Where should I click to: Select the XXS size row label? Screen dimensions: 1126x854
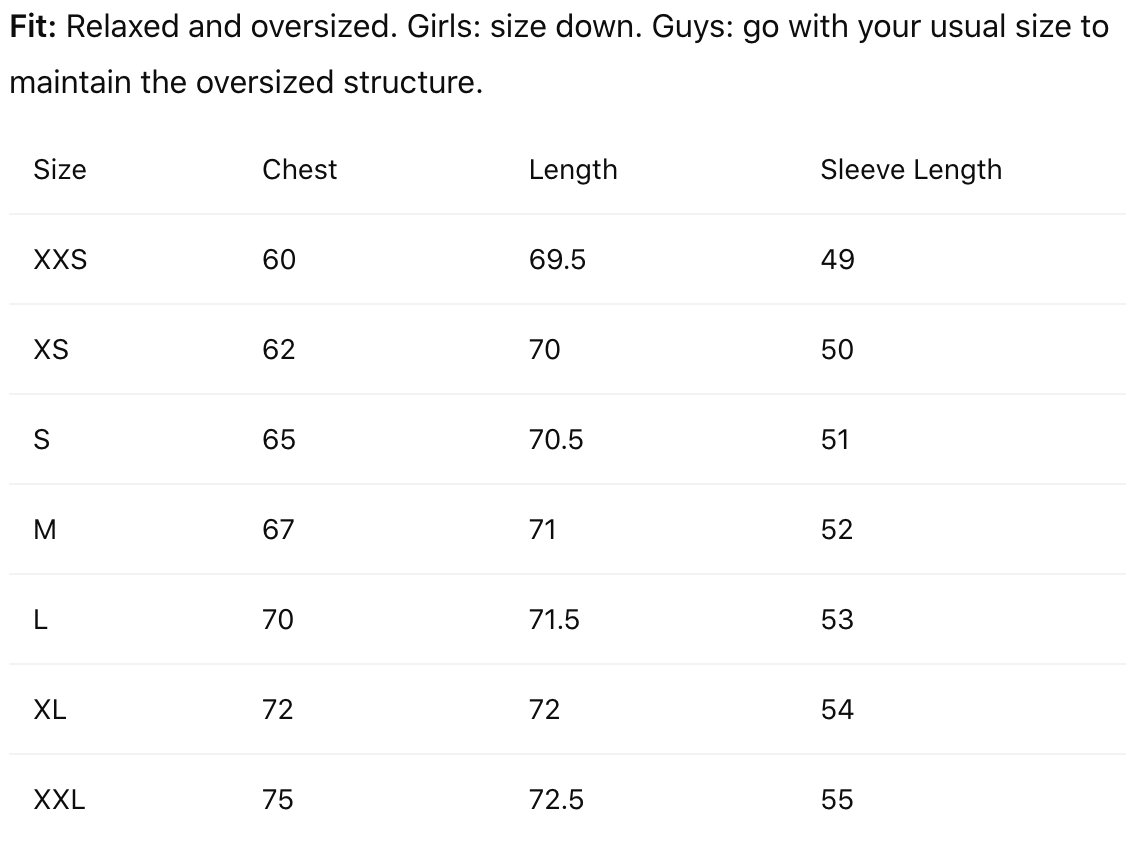pos(60,260)
